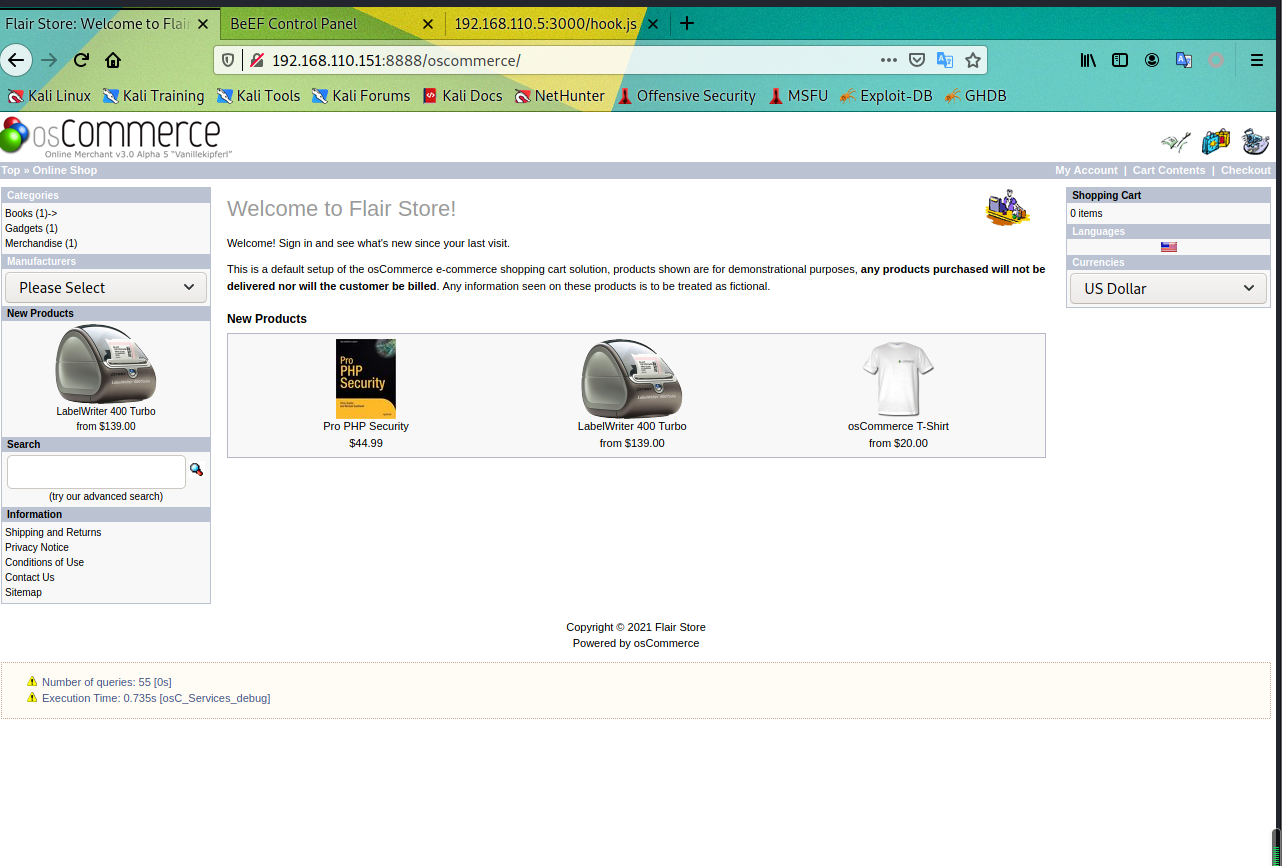Click the checkout header icon
Image resolution: width=1282 pixels, height=866 pixels.
point(1255,142)
